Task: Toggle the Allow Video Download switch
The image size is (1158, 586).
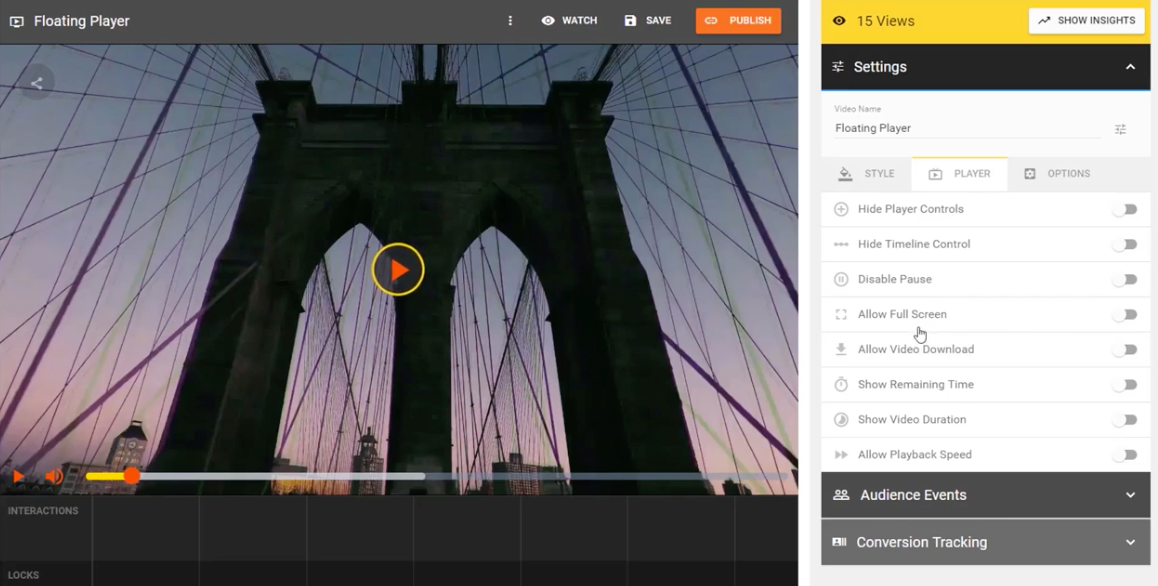Action: click(x=1125, y=349)
